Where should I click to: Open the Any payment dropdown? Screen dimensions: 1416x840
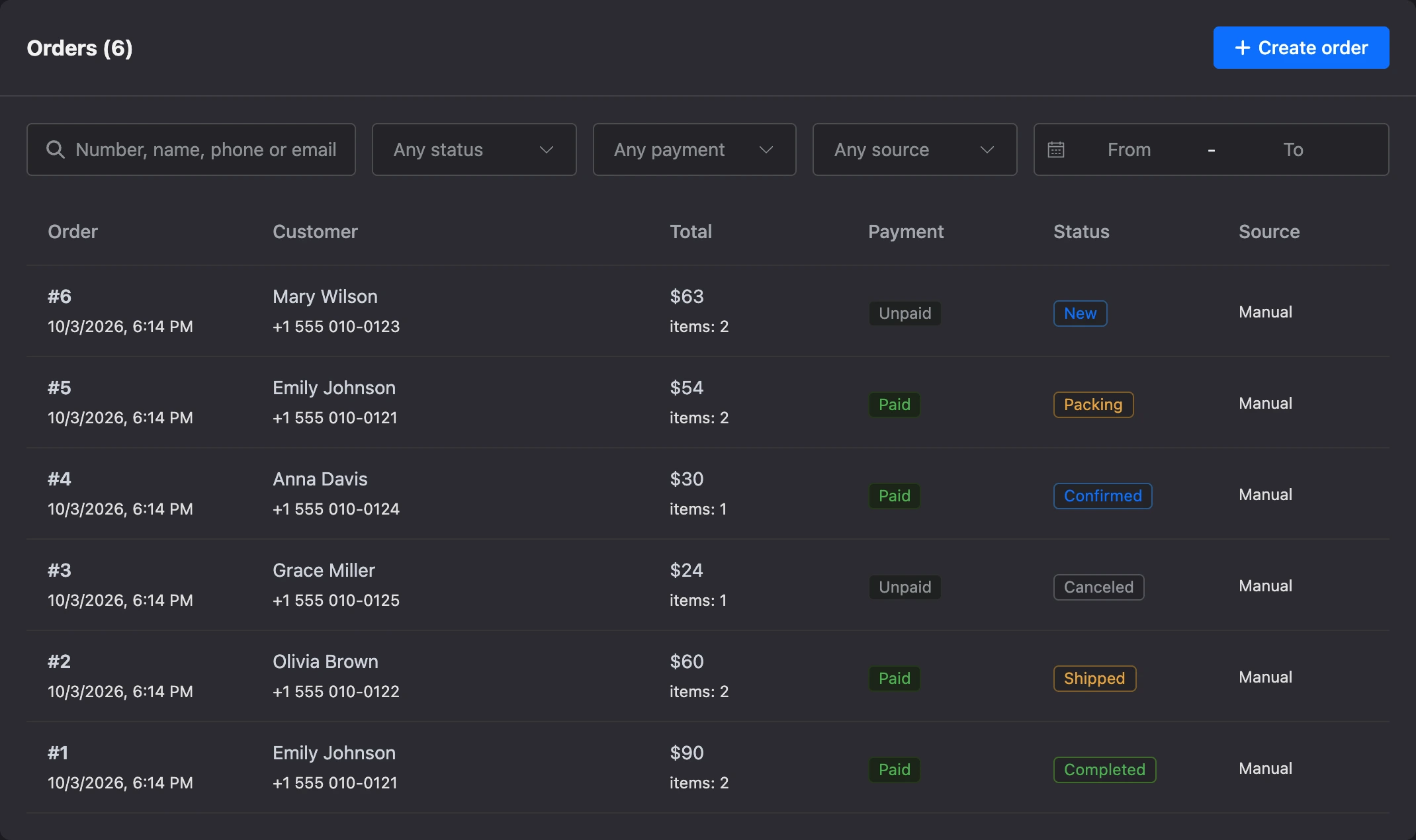[x=694, y=149]
